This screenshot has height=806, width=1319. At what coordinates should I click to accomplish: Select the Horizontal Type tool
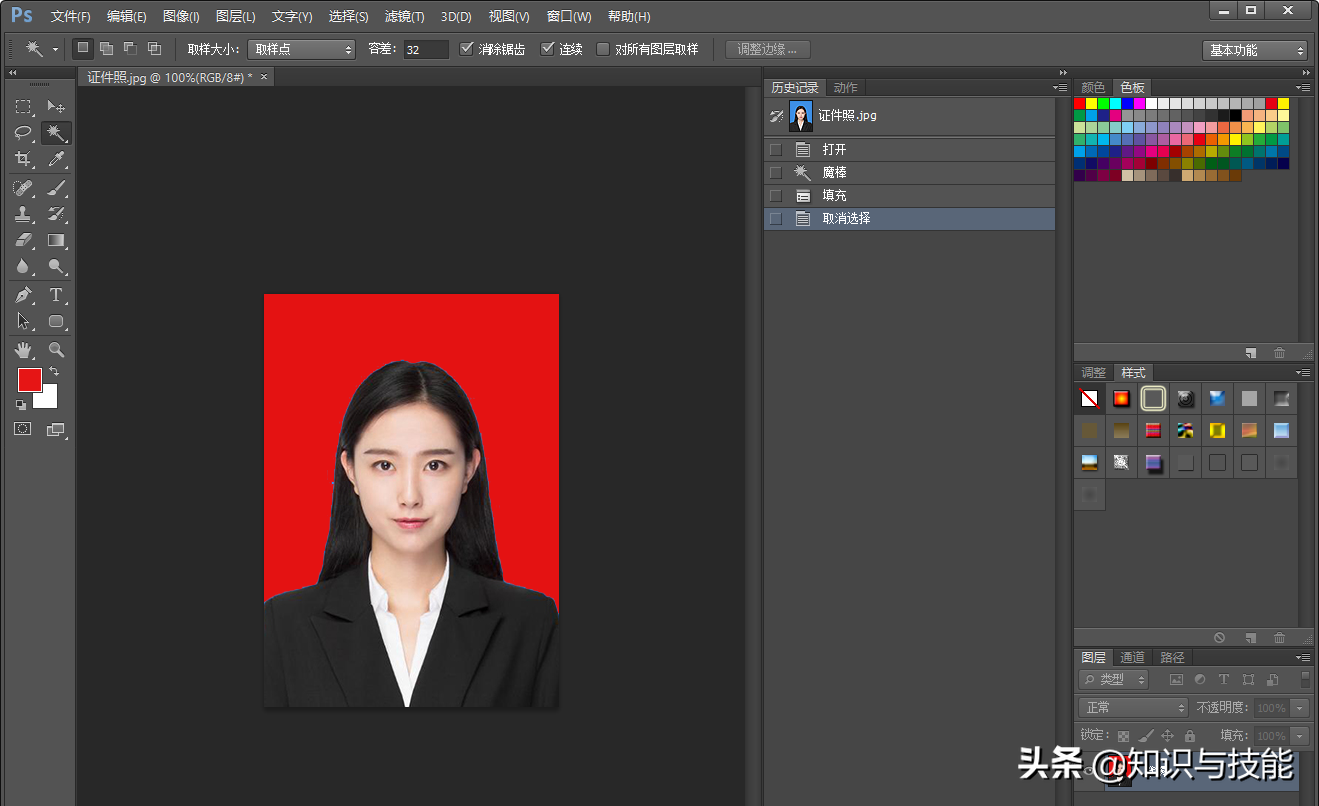pos(56,295)
